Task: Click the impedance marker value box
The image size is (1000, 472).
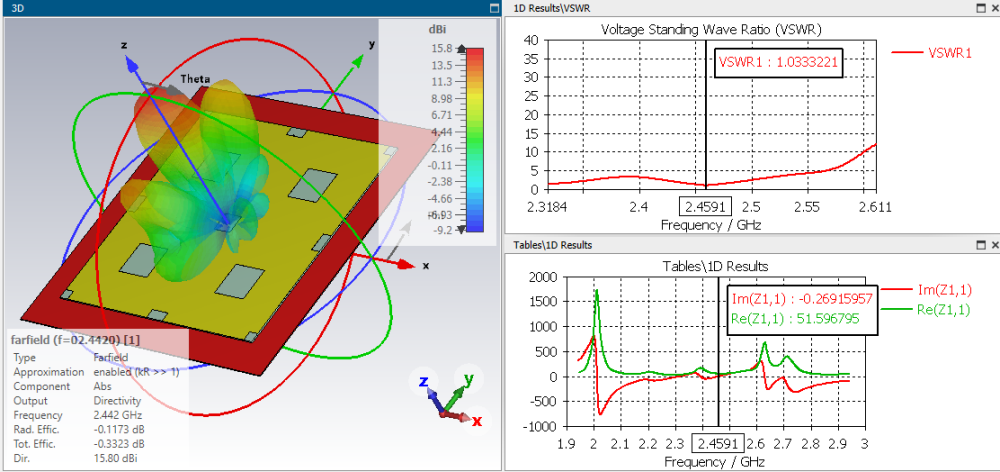Action: pos(800,308)
